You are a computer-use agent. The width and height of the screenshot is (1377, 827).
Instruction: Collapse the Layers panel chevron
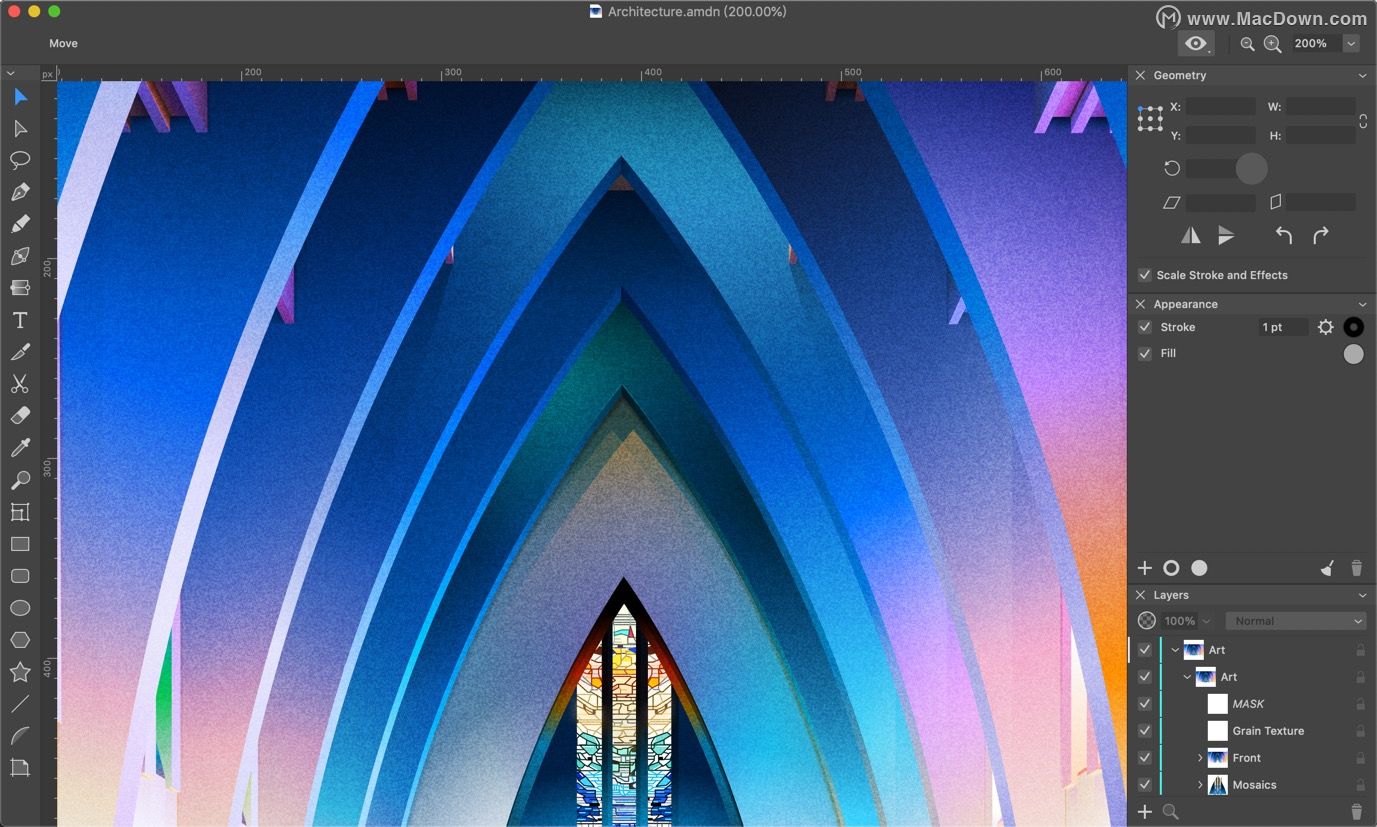tap(1362, 595)
